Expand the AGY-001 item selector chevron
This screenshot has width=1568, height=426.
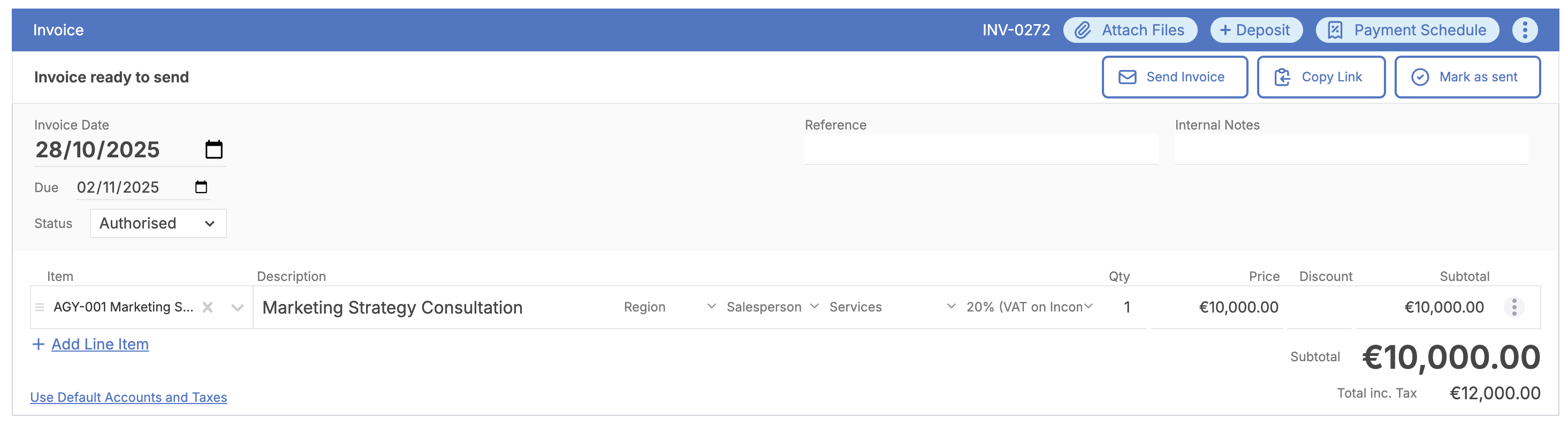pyautogui.click(x=238, y=308)
